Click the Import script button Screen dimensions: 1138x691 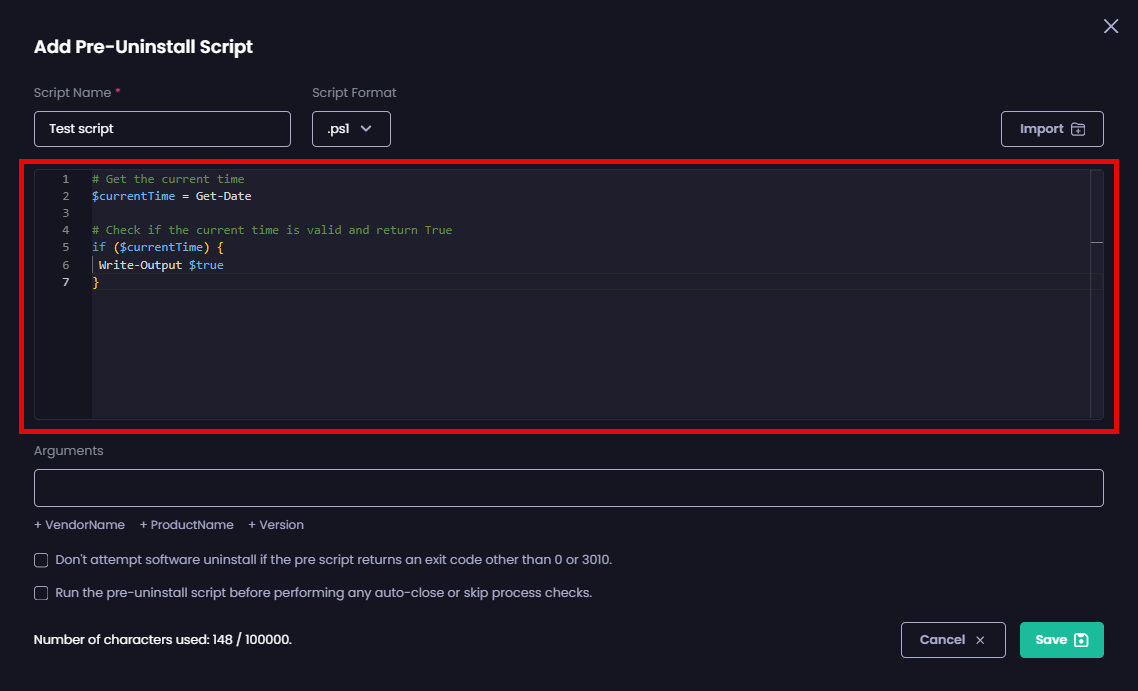(1052, 129)
